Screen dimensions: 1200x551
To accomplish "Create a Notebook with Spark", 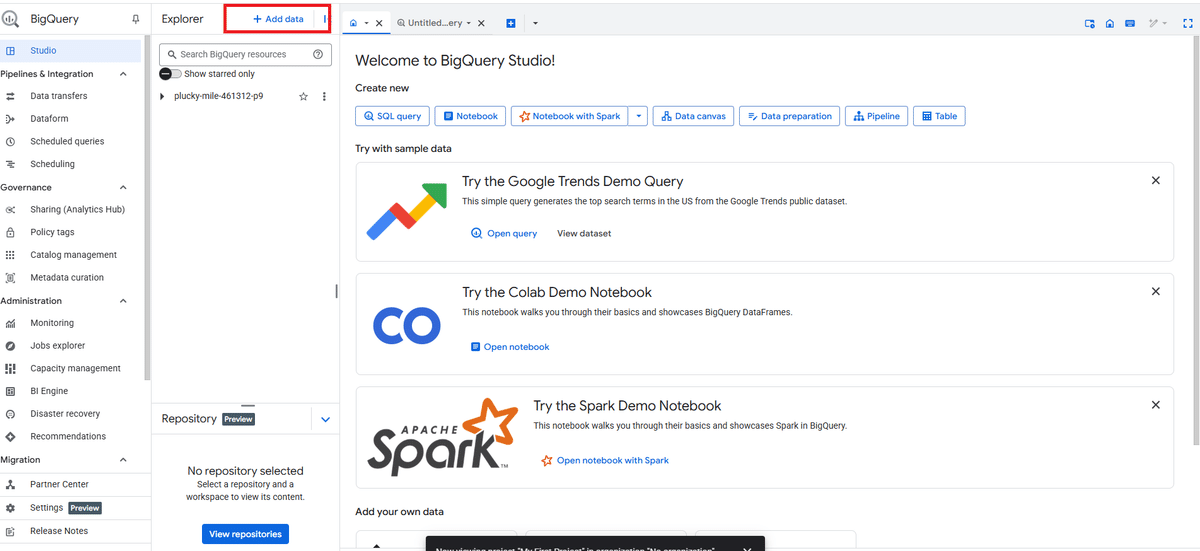I will click(x=570, y=116).
